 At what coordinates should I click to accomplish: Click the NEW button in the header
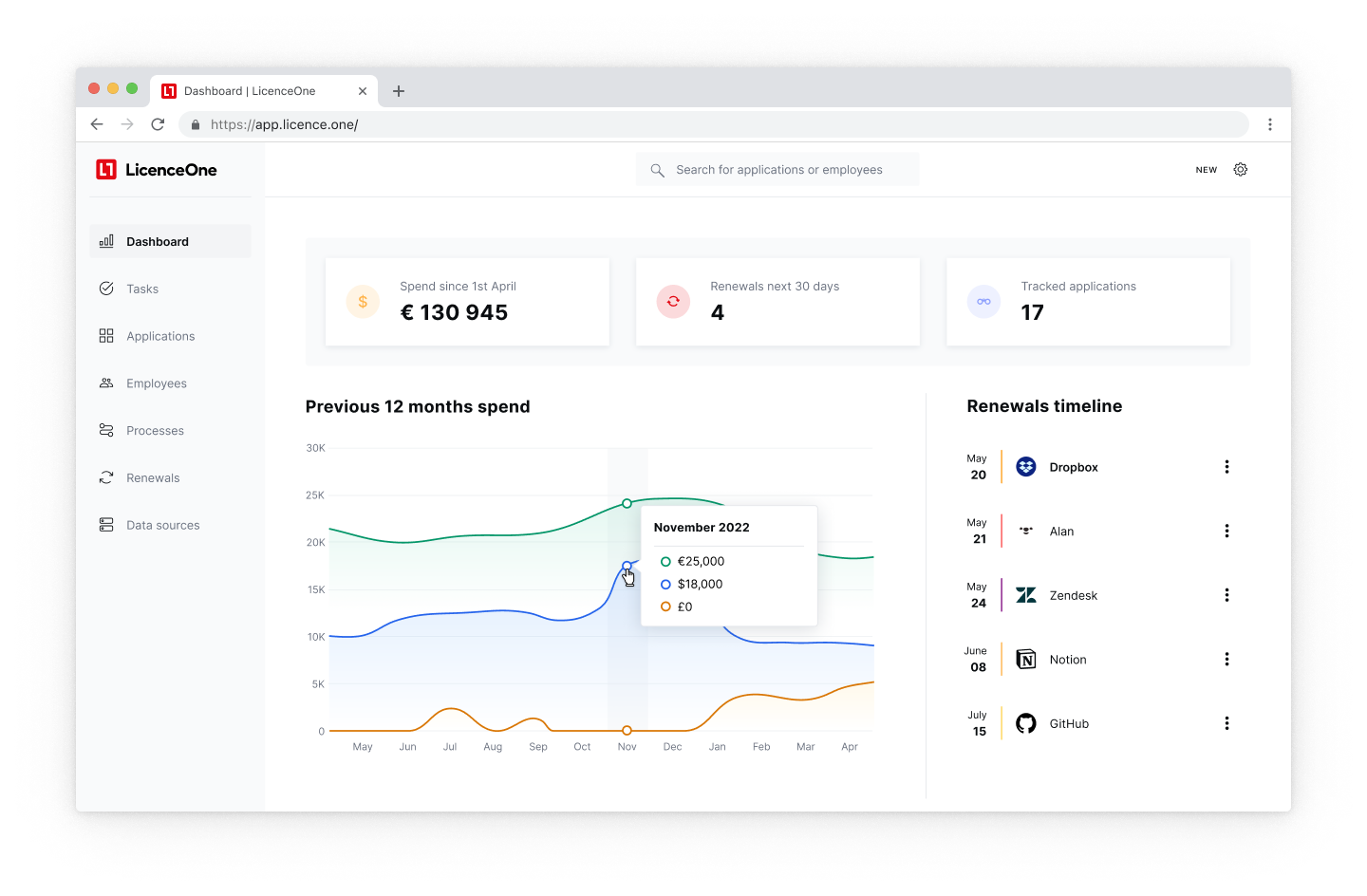click(x=1206, y=169)
